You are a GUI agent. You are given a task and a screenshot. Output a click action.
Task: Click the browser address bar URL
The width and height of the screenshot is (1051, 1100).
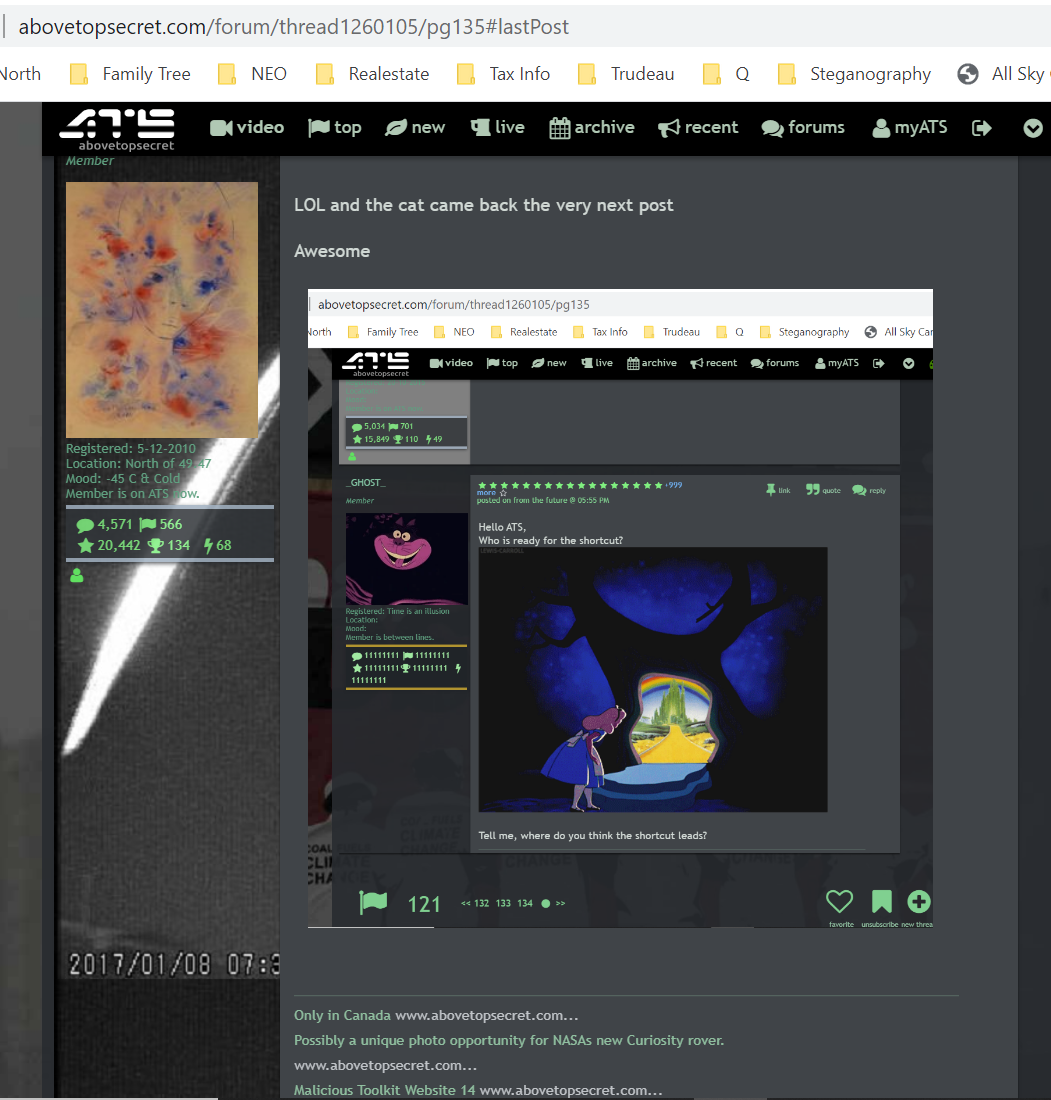pyautogui.click(x=293, y=27)
